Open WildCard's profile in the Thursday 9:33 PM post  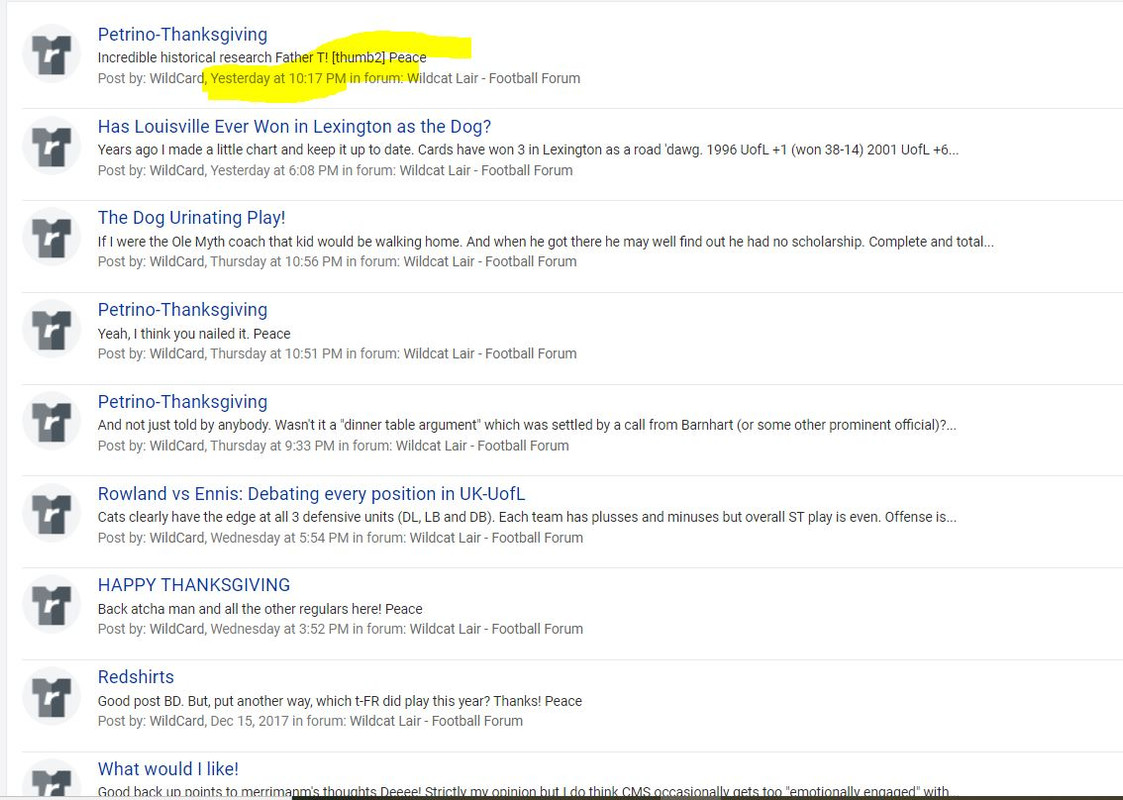point(176,445)
